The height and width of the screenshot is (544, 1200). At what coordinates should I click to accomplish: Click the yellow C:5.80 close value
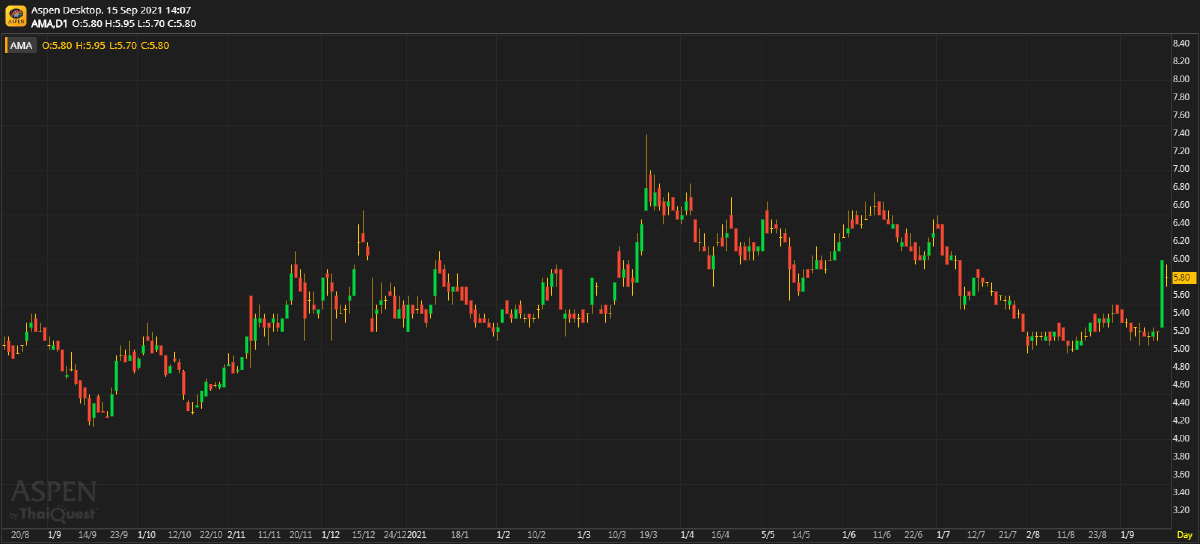click(x=155, y=45)
